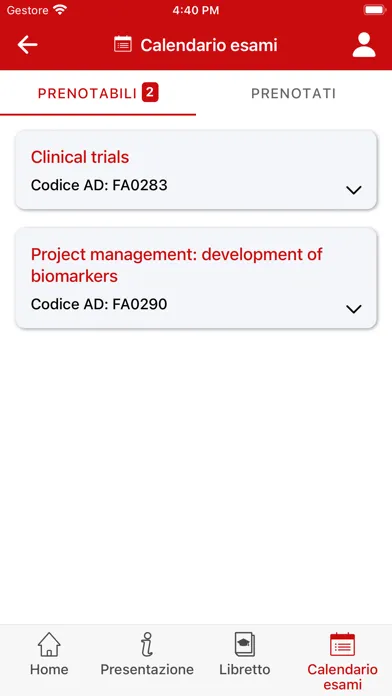Image resolution: width=392 pixels, height=696 pixels.
Task: Open the Clinical trials course title
Action: tap(80, 157)
